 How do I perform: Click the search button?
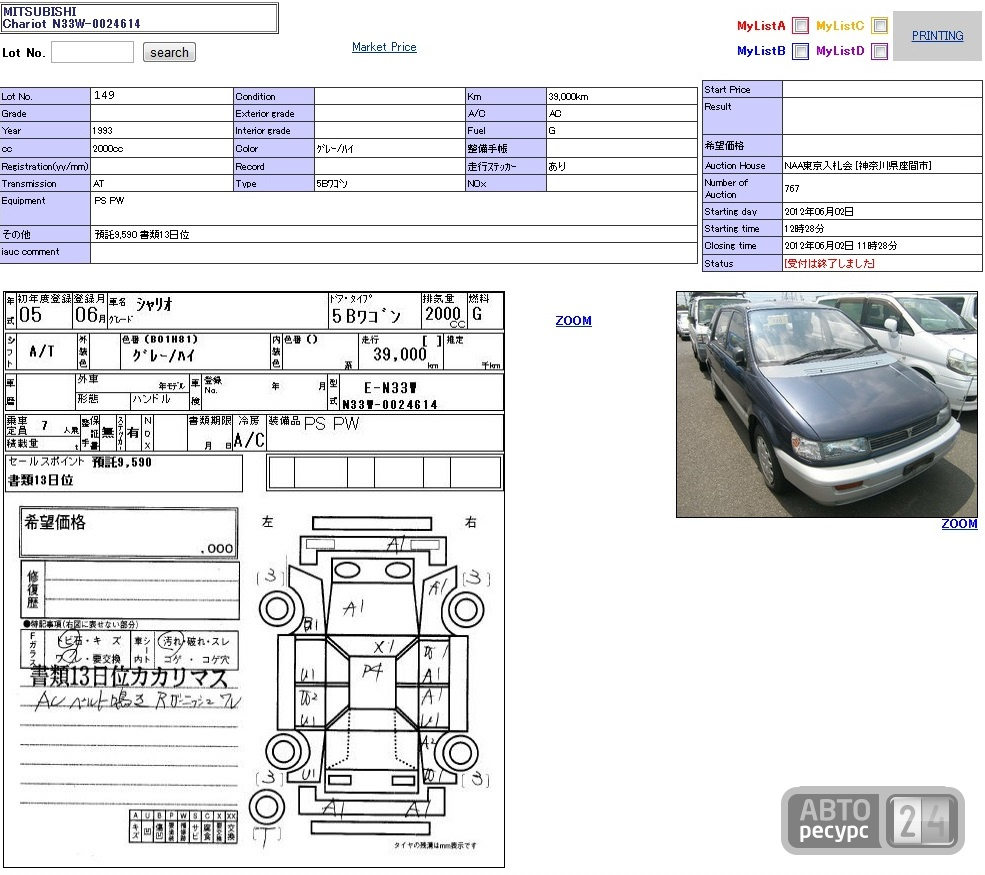(169, 52)
